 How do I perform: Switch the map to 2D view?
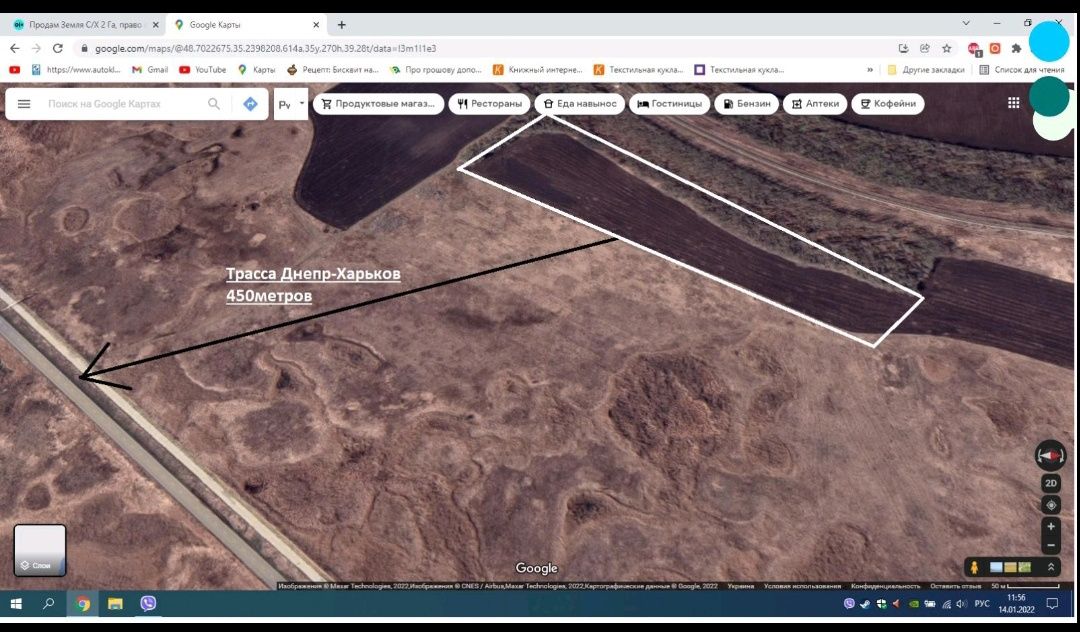point(1050,483)
